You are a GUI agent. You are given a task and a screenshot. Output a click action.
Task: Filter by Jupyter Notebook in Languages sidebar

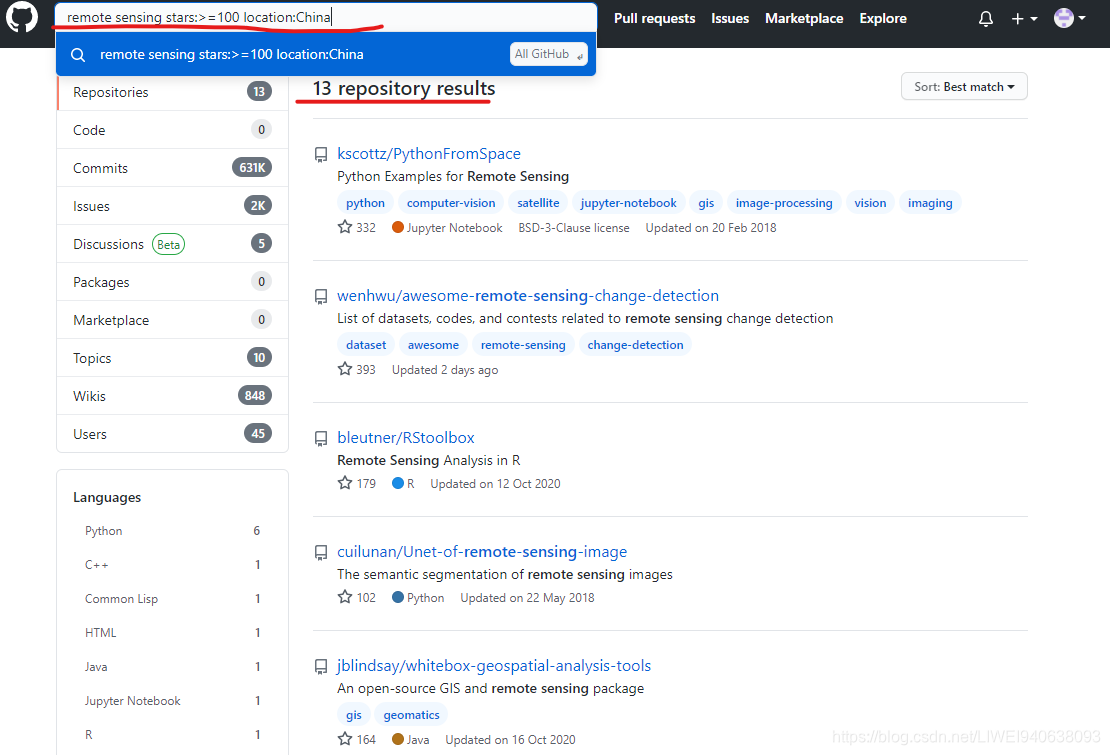[172, 701]
